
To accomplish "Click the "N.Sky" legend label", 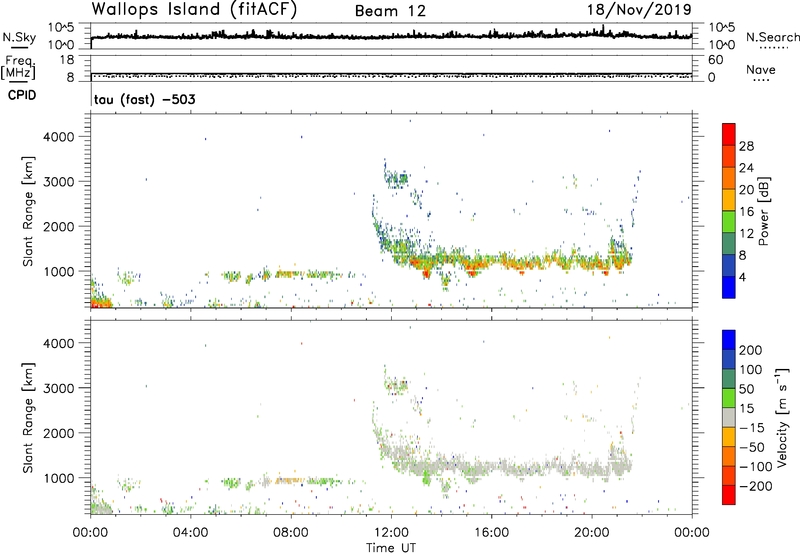I will (x=19, y=37).
